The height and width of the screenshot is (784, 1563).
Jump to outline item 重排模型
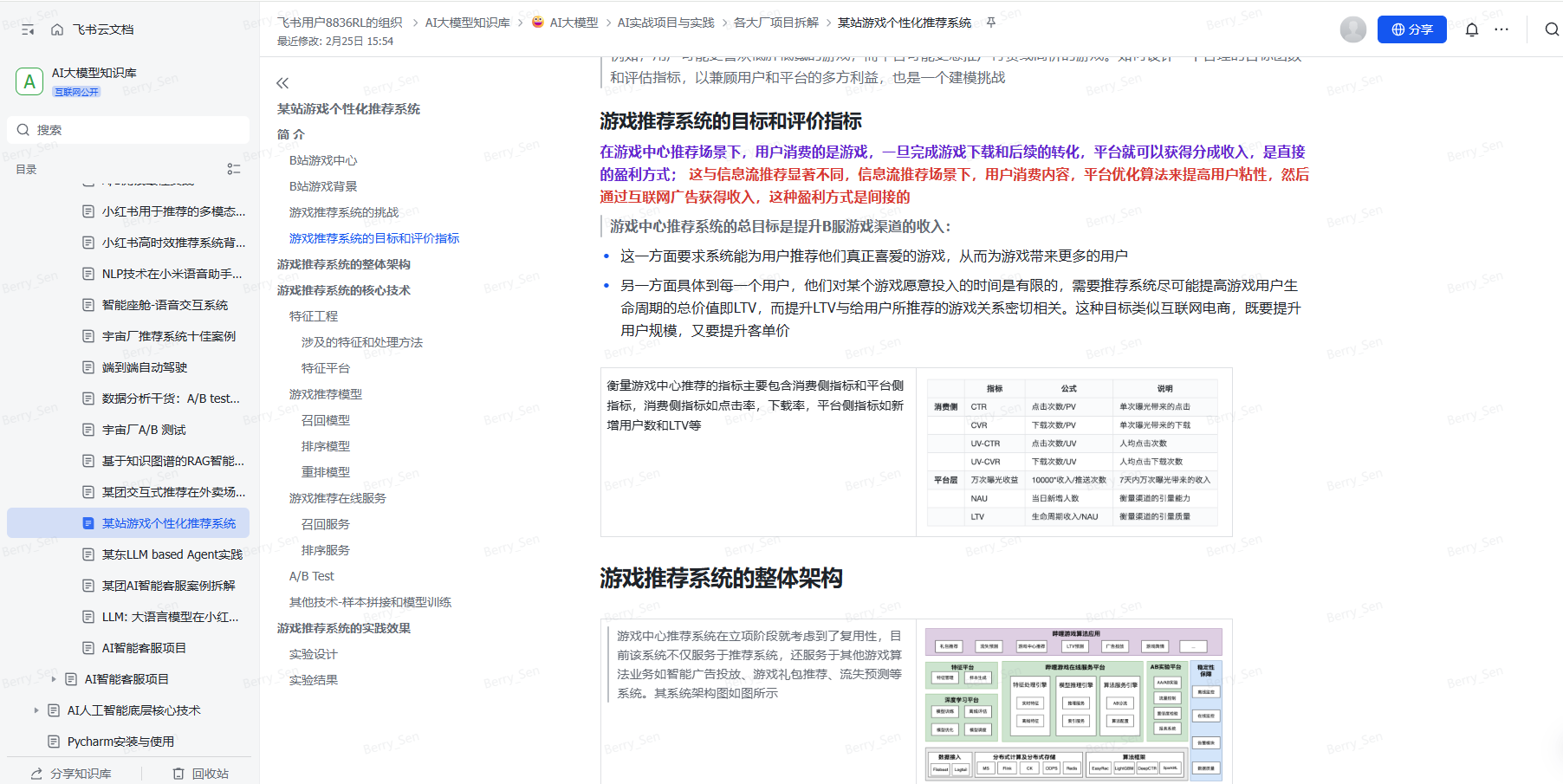click(326, 472)
